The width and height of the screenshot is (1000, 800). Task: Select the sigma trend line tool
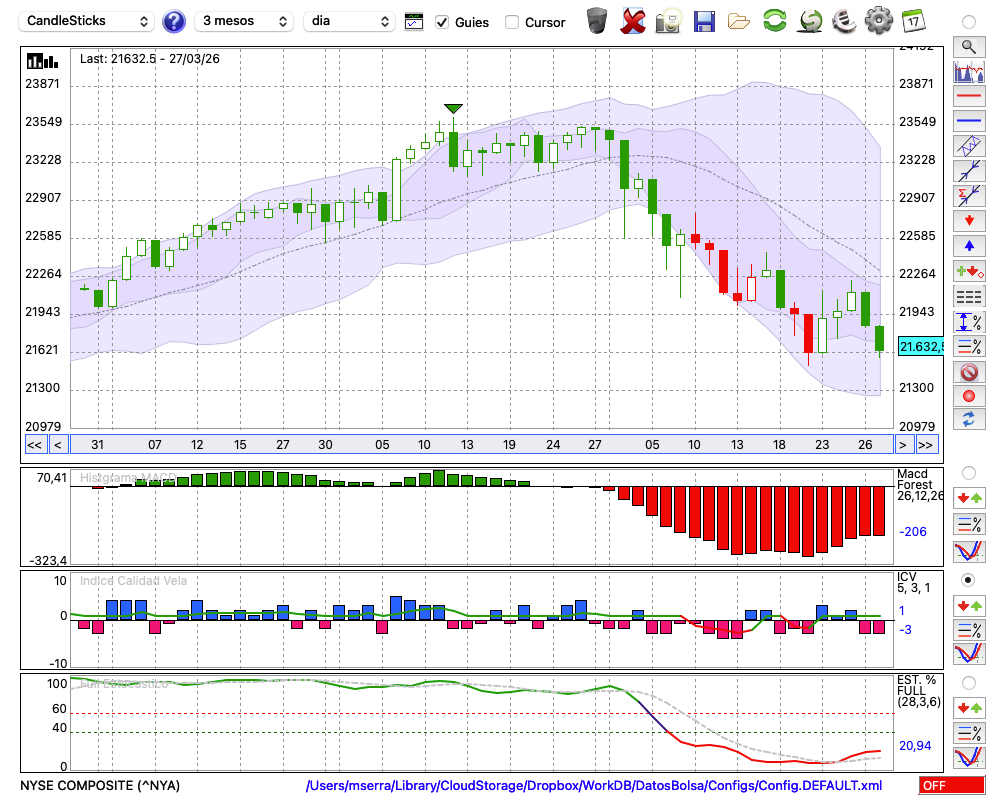point(969,196)
